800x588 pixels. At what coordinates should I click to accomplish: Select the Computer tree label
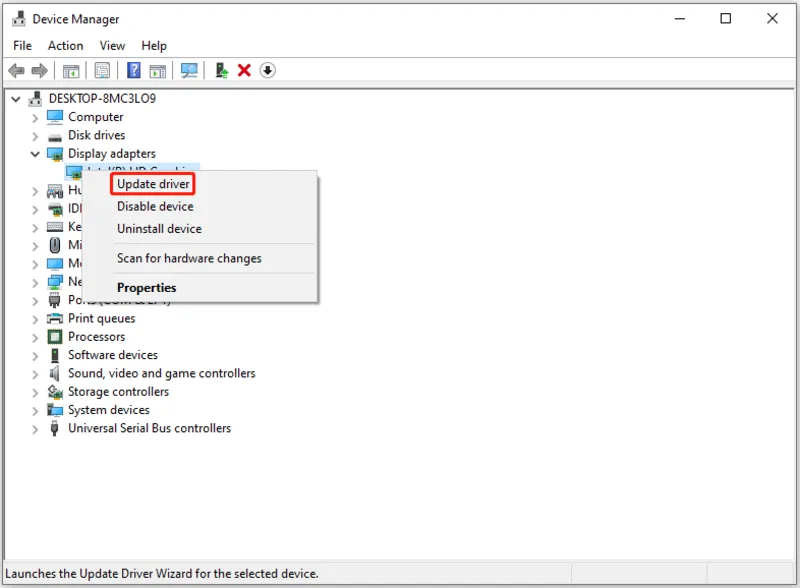pos(96,117)
